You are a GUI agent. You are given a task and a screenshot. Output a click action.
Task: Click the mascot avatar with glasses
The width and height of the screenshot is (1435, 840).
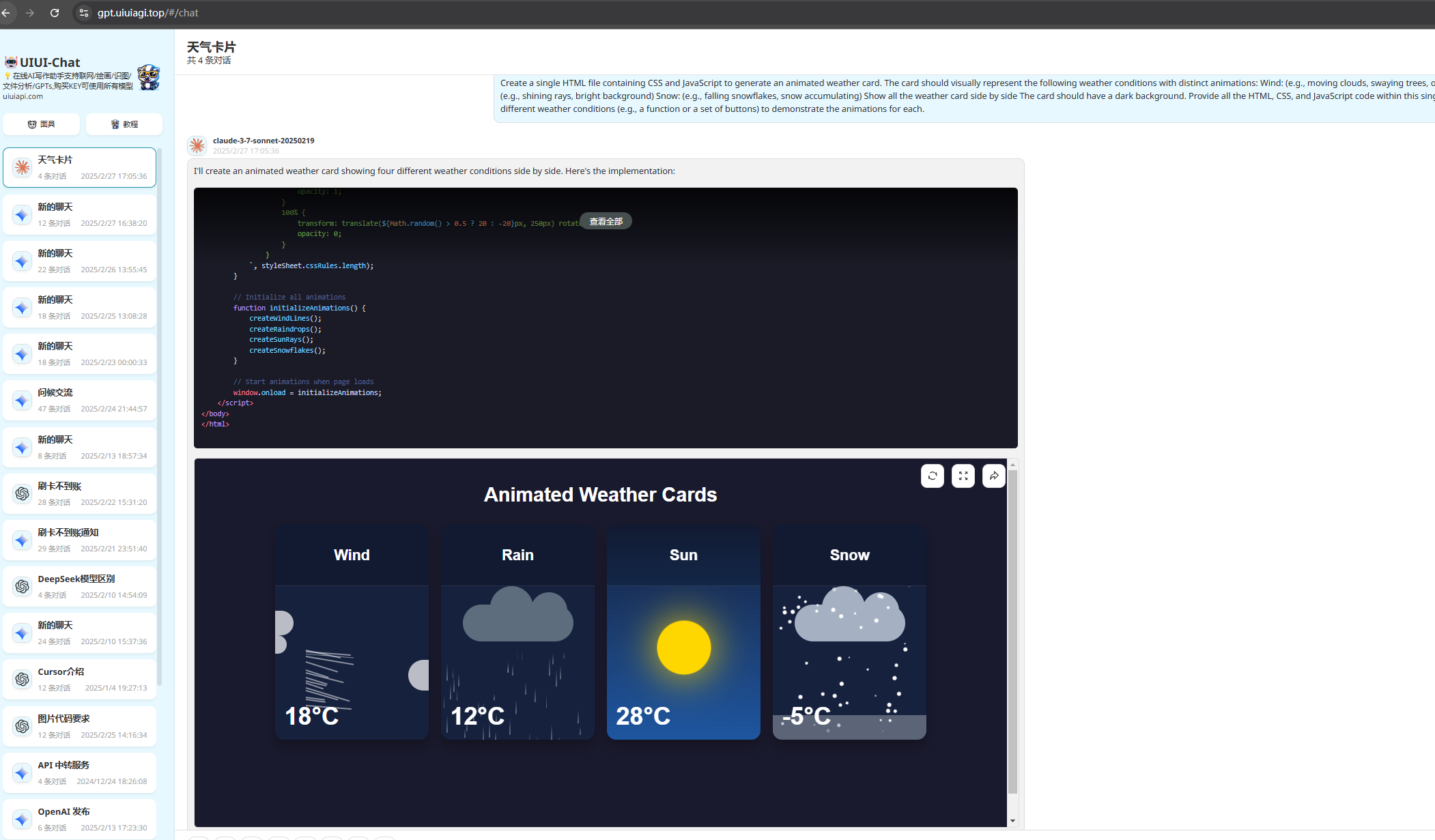148,77
